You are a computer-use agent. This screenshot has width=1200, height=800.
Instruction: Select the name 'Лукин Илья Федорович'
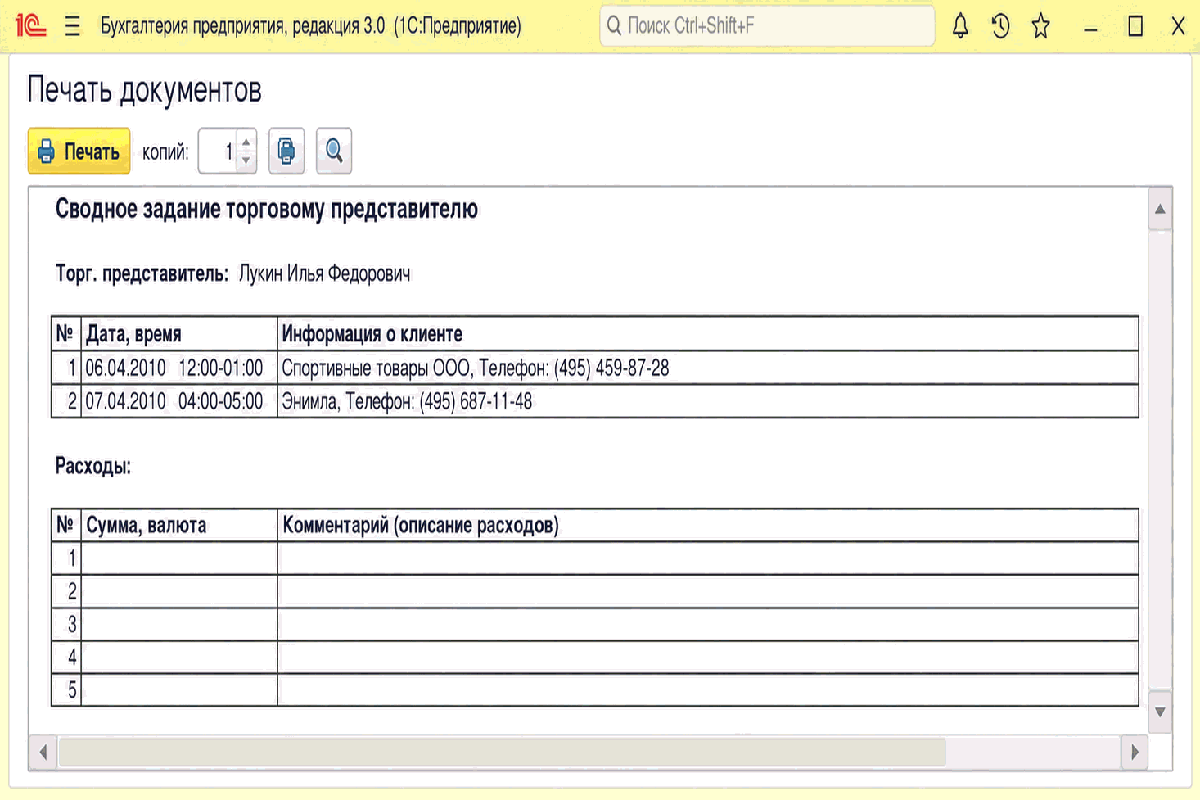tap(325, 274)
